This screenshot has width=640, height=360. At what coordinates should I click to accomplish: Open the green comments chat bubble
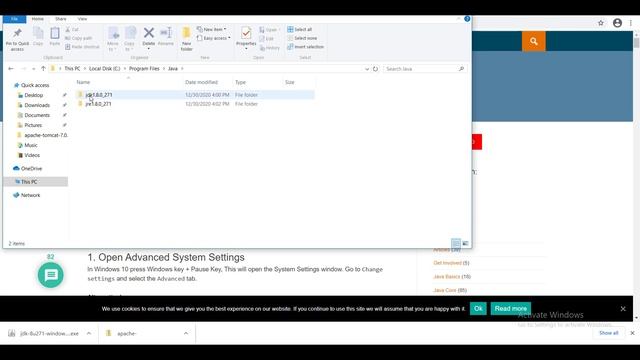[51, 275]
